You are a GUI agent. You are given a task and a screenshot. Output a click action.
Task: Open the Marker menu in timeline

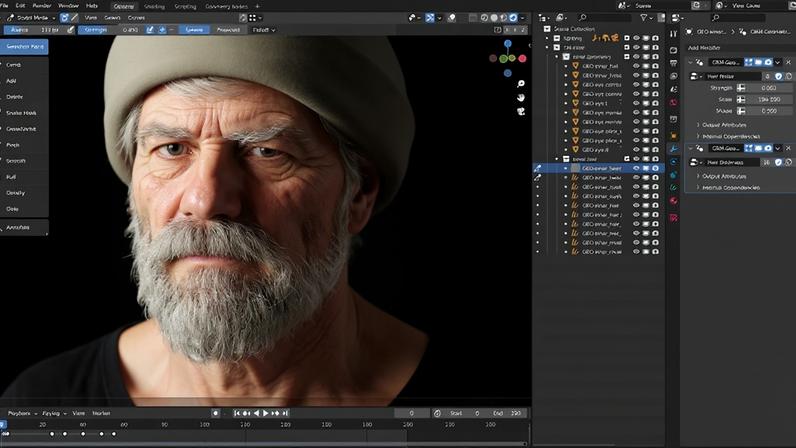point(101,413)
